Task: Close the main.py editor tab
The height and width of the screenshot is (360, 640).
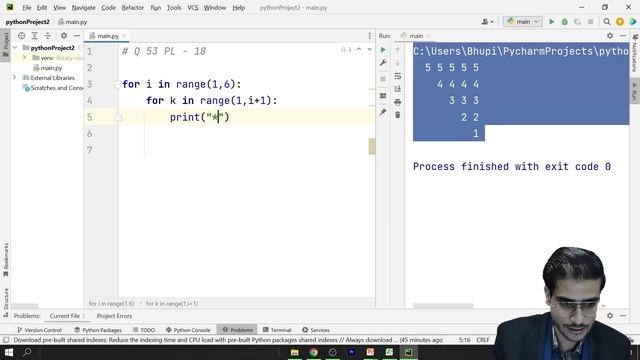Action: pos(124,36)
